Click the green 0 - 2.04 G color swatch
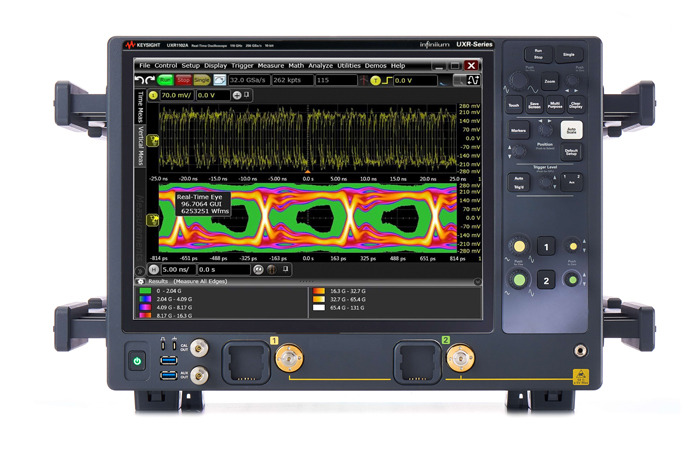700x460 pixels. coord(146,291)
